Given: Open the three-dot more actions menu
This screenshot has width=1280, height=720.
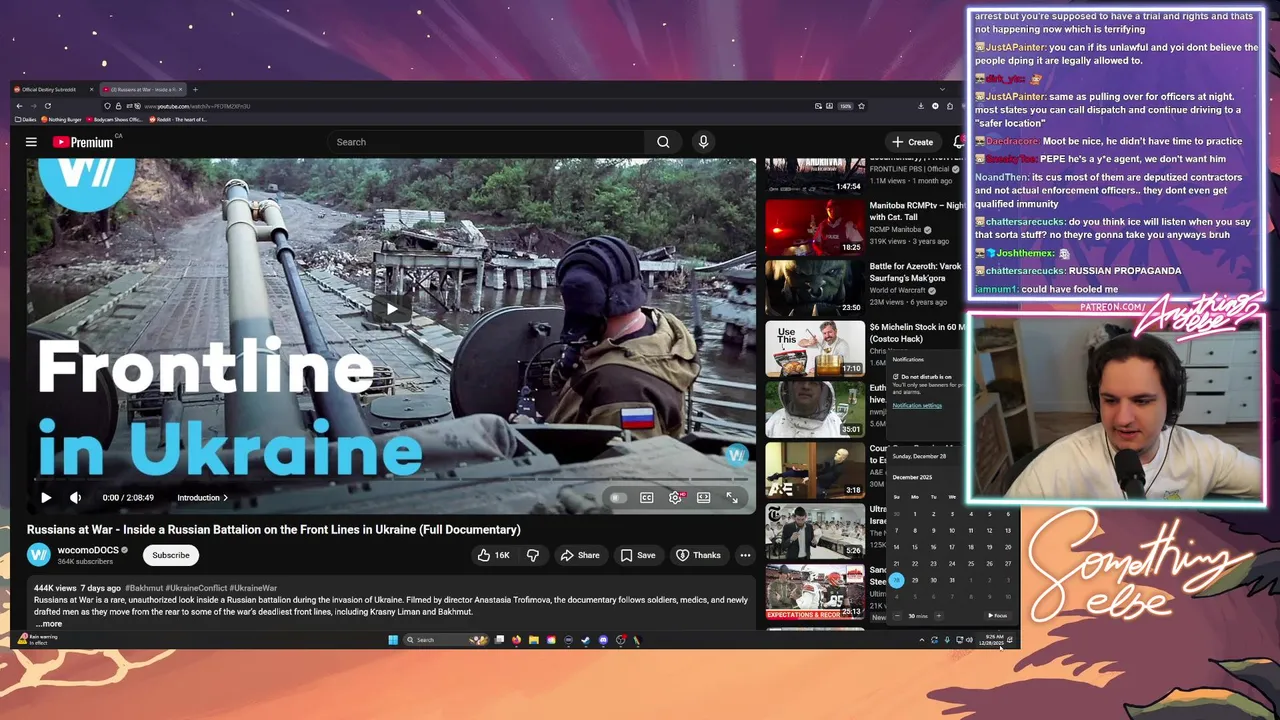Looking at the screenshot, I should (745, 555).
